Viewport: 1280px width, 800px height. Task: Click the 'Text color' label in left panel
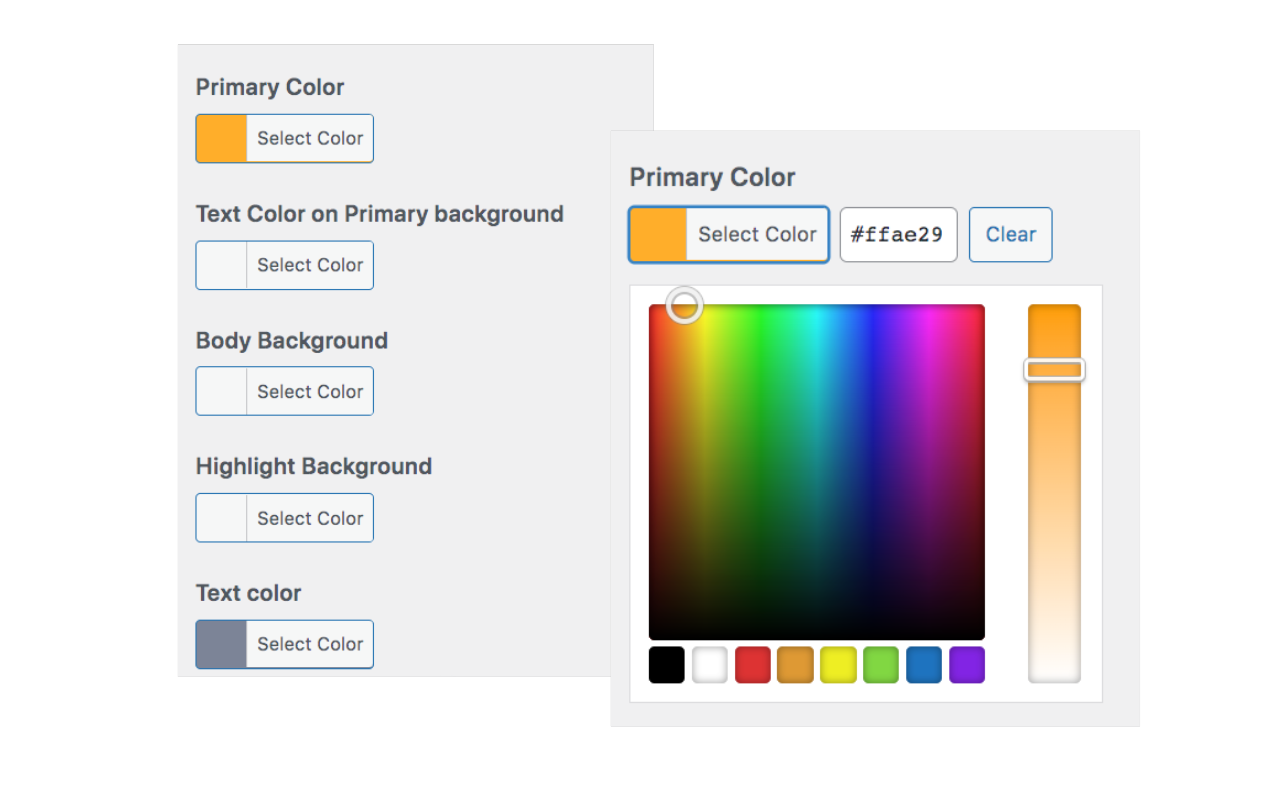click(248, 593)
